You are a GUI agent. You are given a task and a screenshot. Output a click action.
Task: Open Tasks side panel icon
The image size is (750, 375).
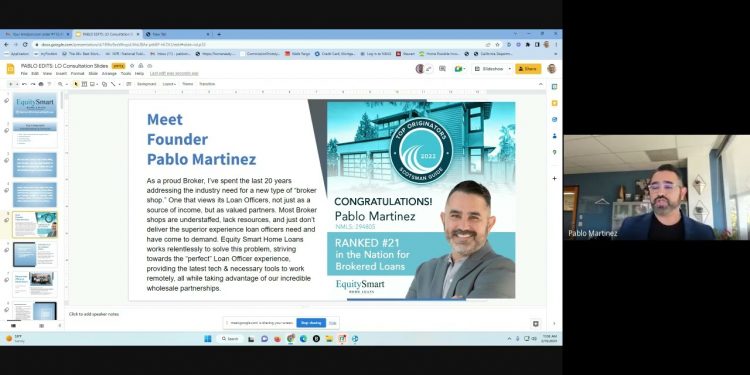coord(554,120)
